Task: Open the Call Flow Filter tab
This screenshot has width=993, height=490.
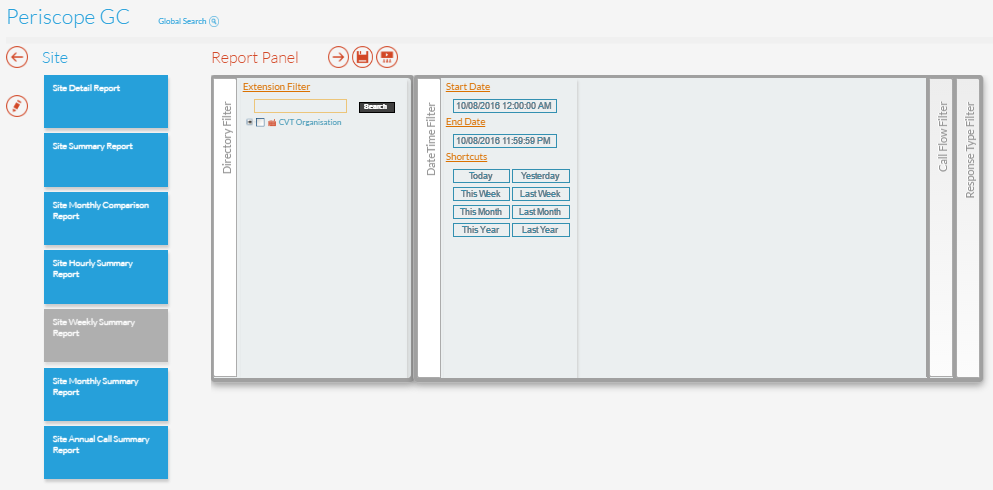Action: tap(942, 228)
